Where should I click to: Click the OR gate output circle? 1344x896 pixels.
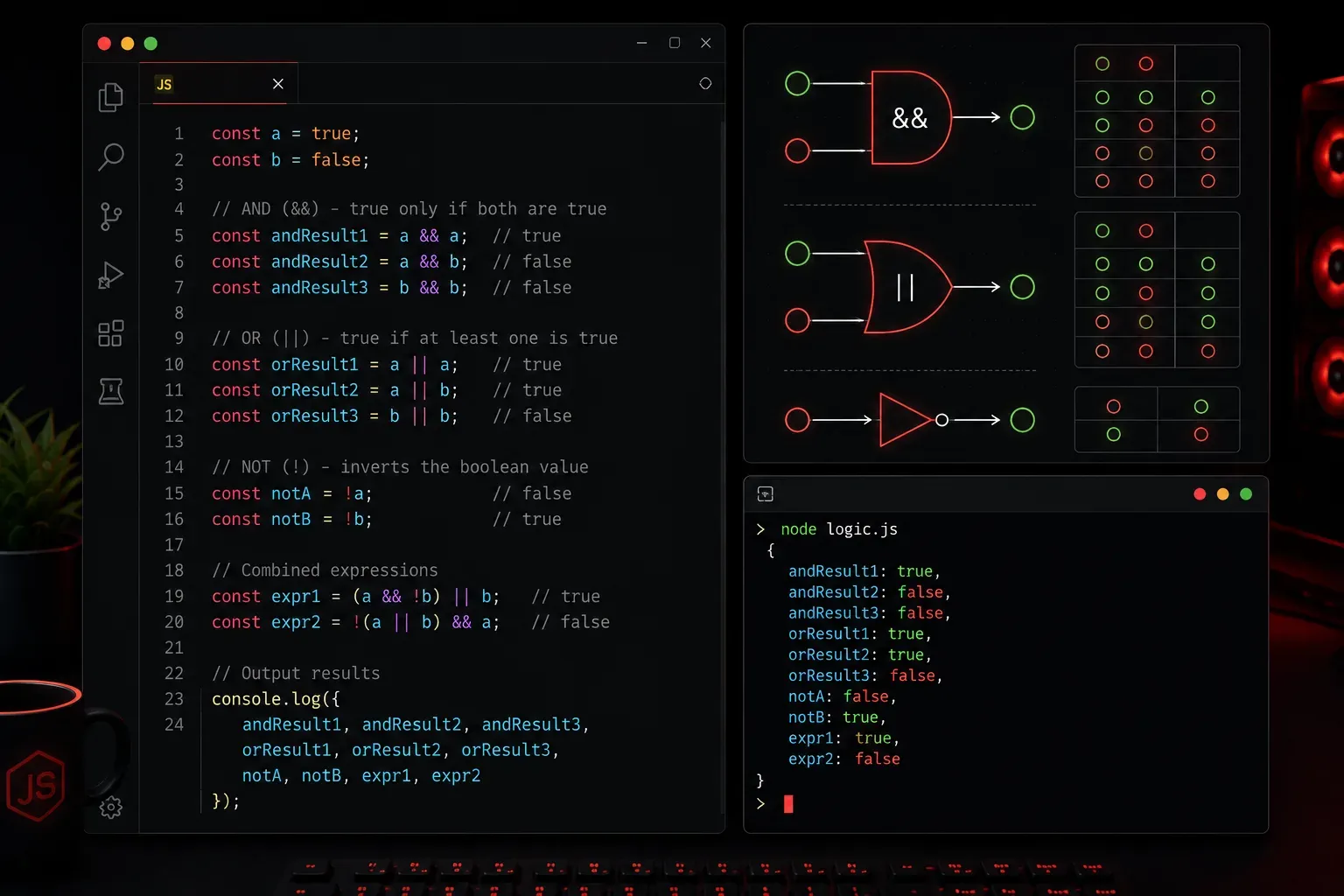(1022, 287)
